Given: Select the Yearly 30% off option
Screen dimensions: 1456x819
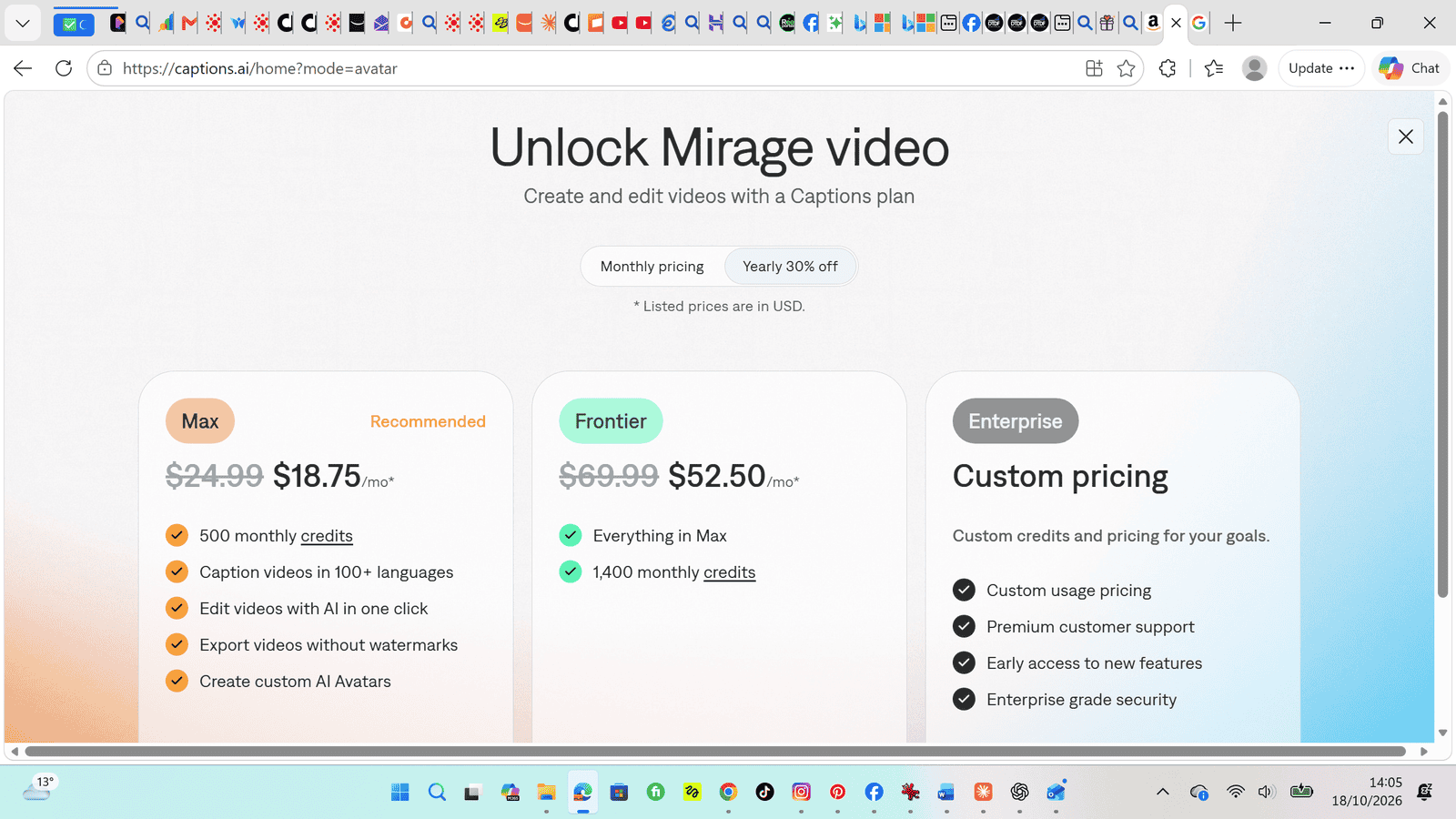Looking at the screenshot, I should 790,267.
